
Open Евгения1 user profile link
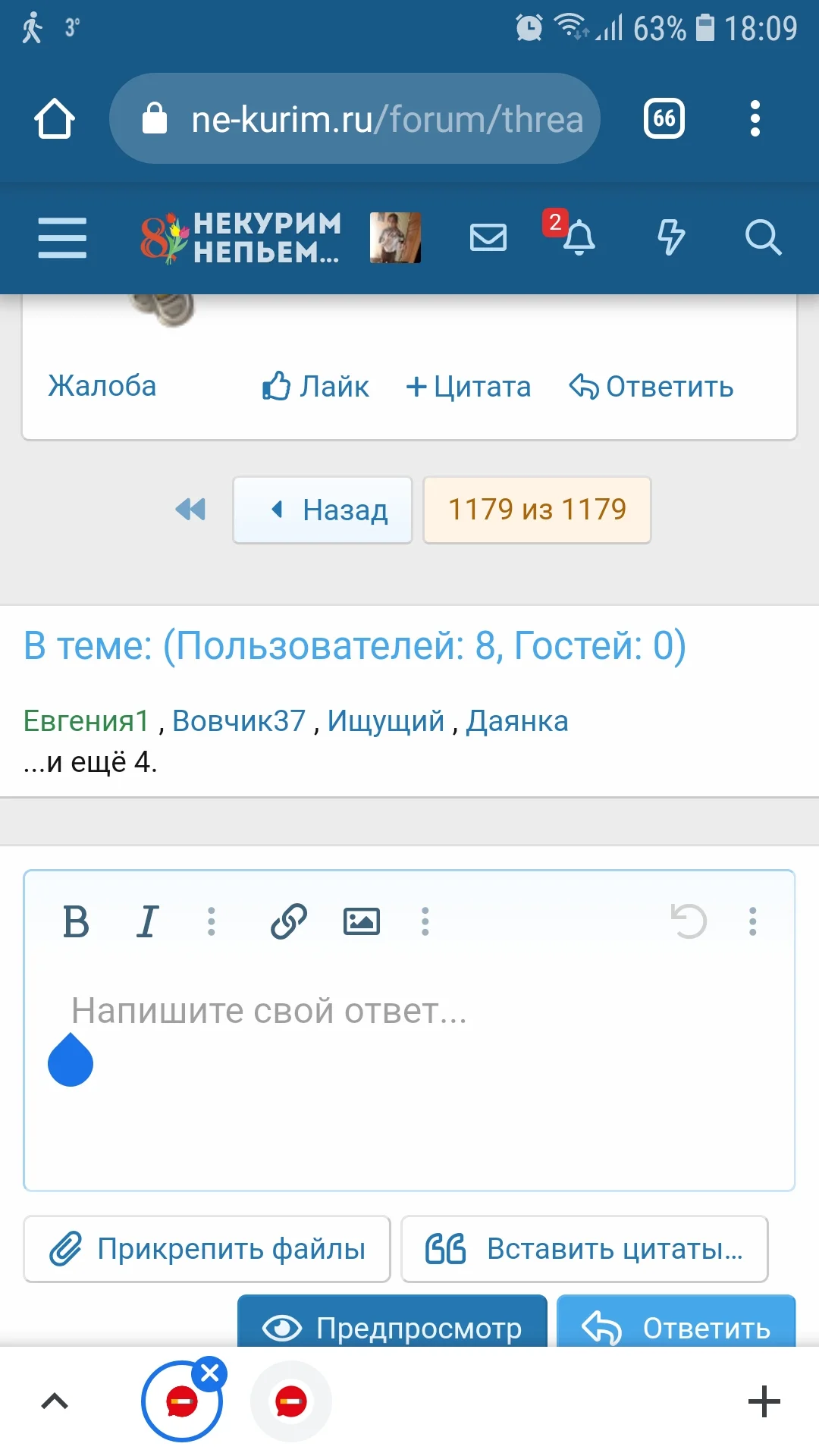coord(86,721)
